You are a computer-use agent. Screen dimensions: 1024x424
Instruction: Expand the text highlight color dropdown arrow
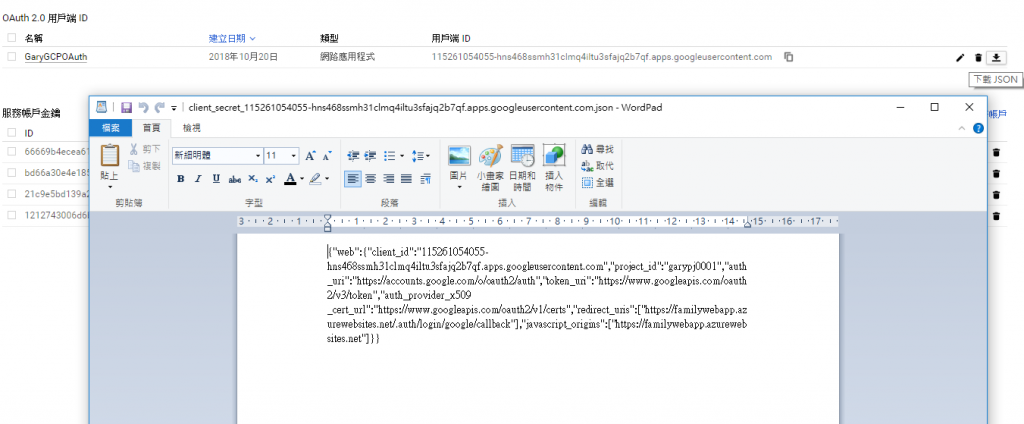pos(327,178)
